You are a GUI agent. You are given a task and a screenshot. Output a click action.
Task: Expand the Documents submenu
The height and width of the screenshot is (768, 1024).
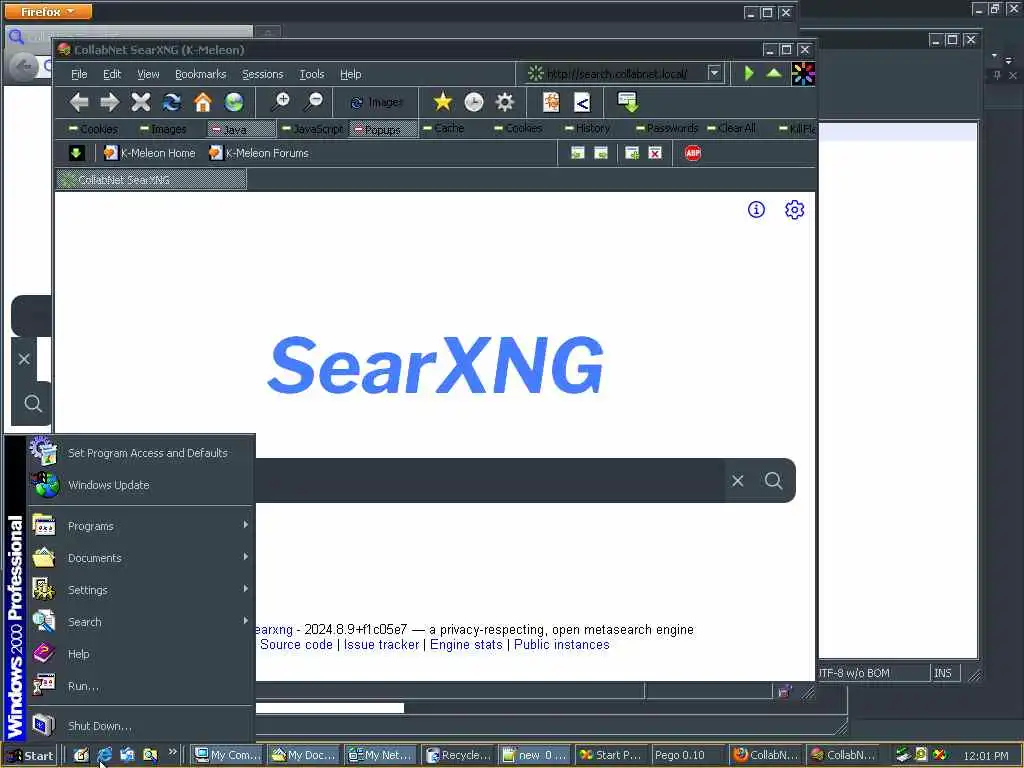tap(140, 558)
